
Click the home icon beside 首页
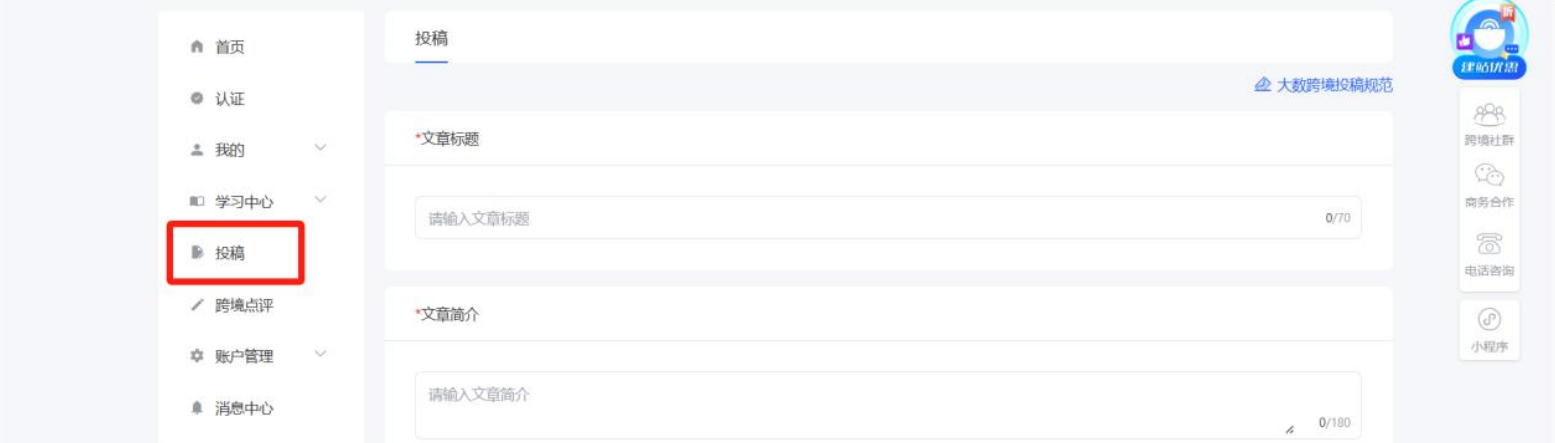point(196,47)
